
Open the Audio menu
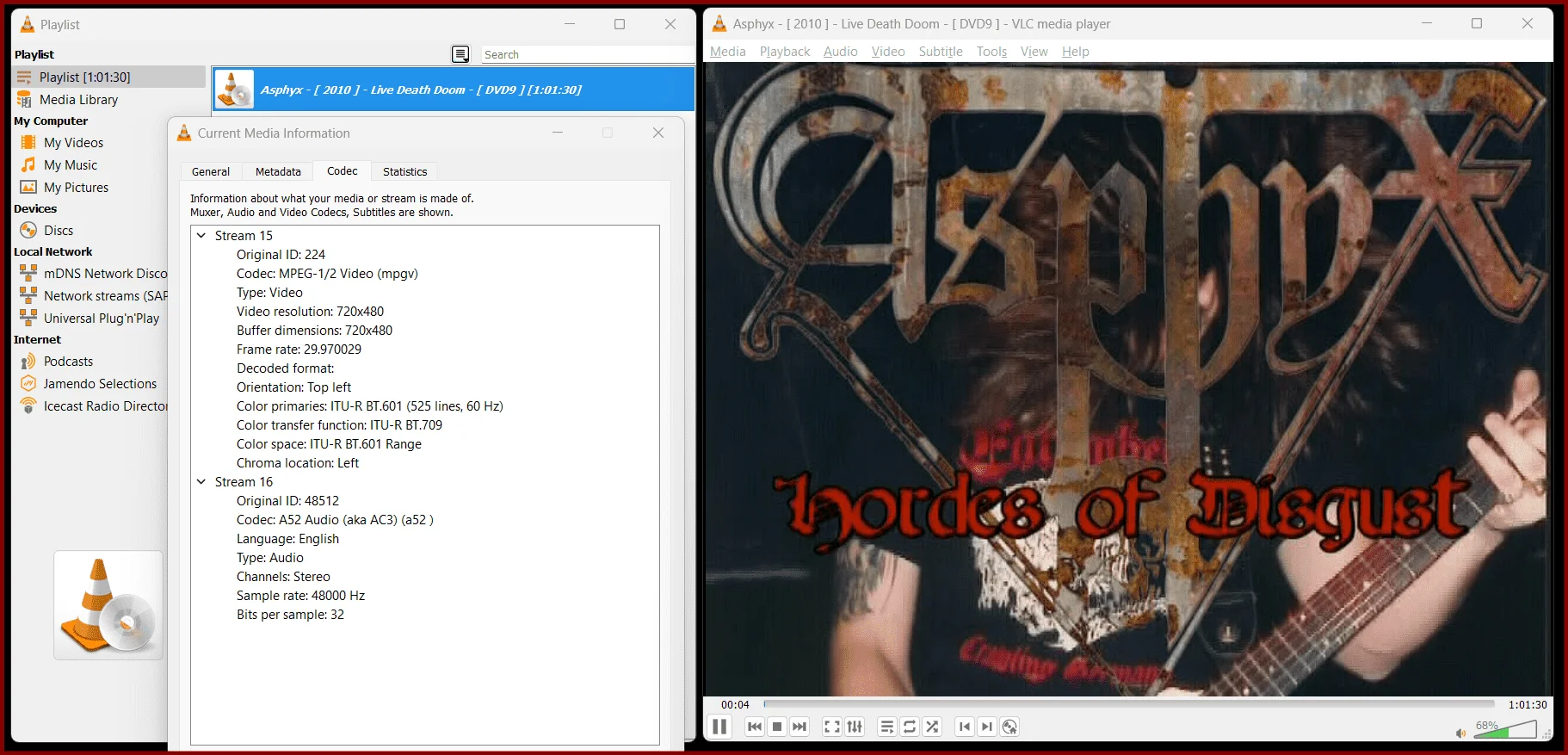841,52
